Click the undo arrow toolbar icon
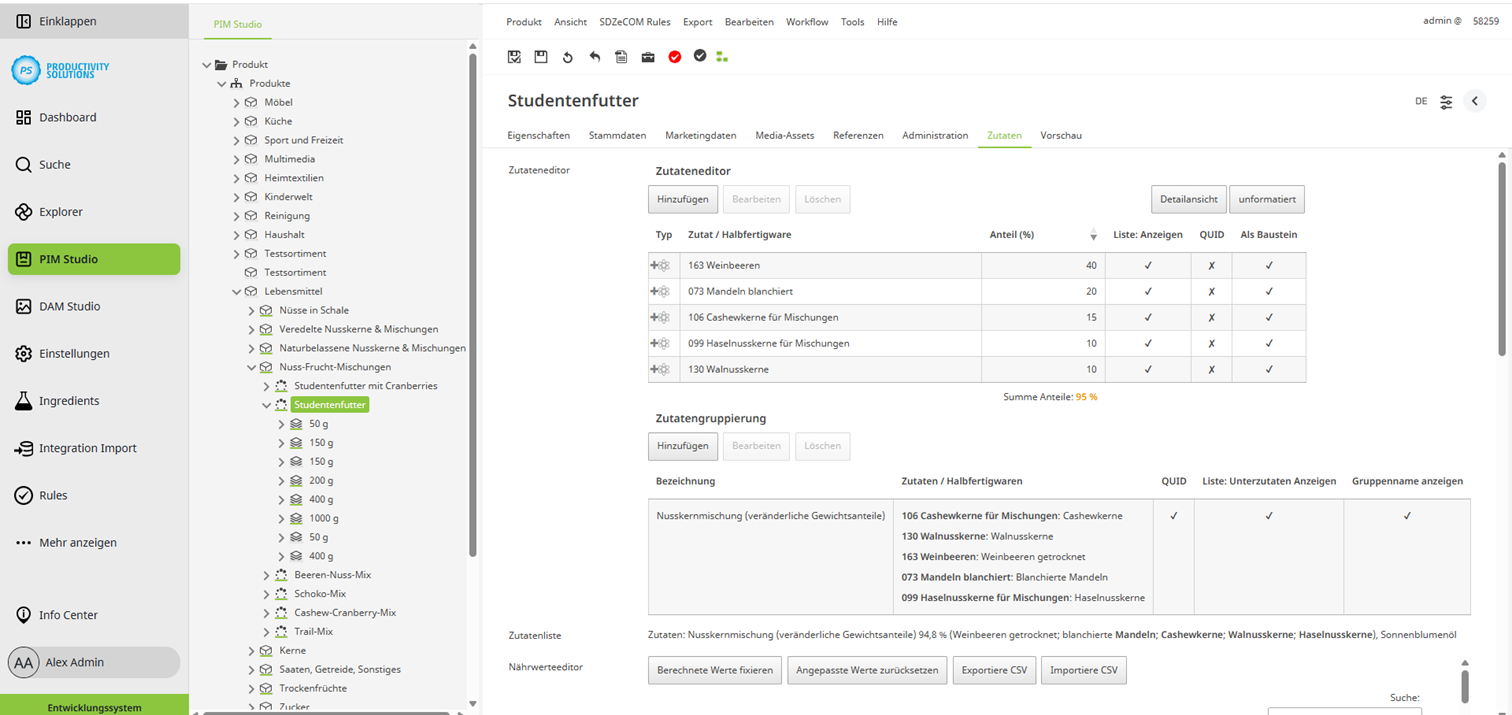This screenshot has width=1512, height=715. 594,57
